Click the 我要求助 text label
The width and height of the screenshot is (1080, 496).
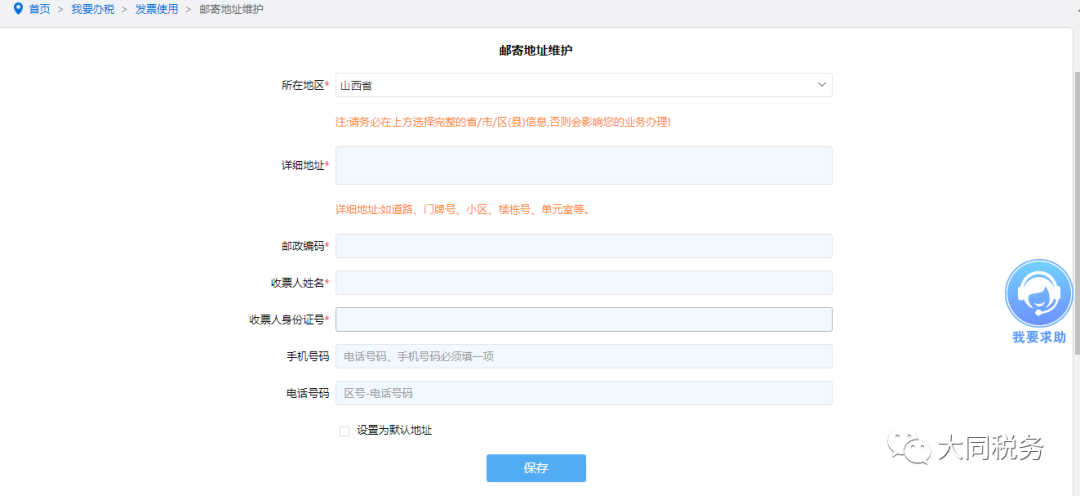point(1039,337)
